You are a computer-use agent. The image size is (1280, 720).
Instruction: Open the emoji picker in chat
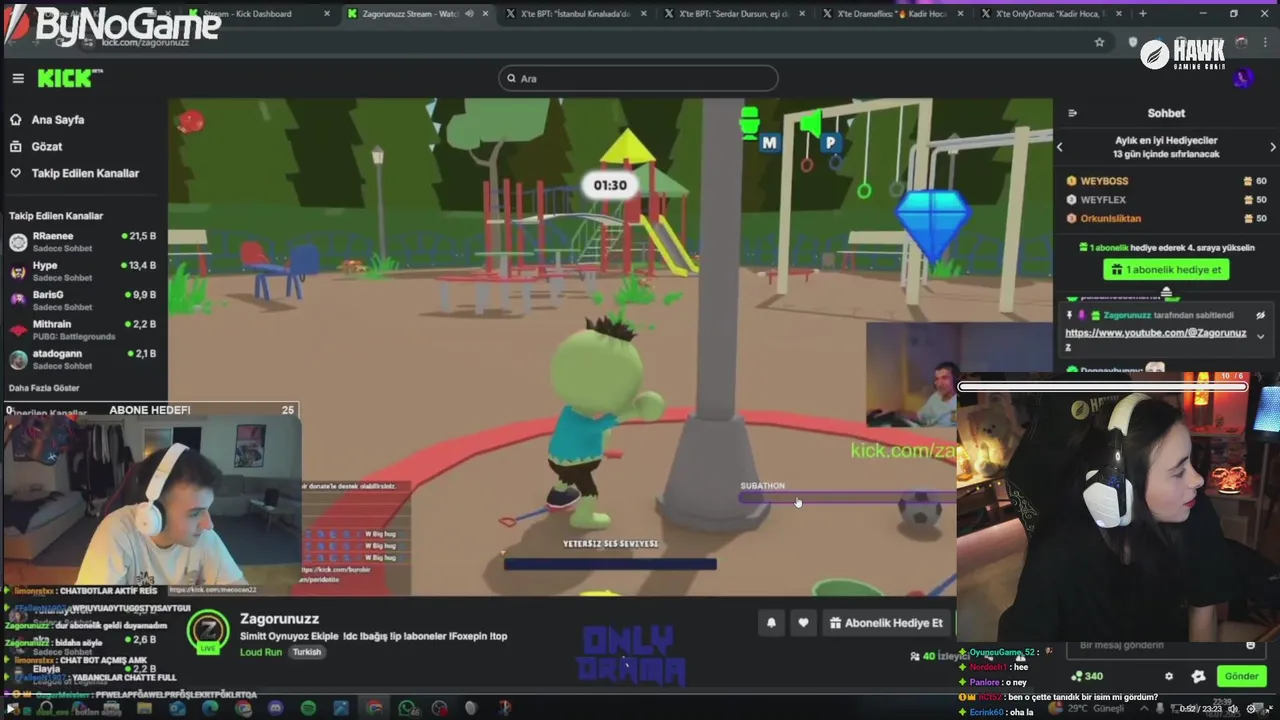pyautogui.click(x=1250, y=645)
